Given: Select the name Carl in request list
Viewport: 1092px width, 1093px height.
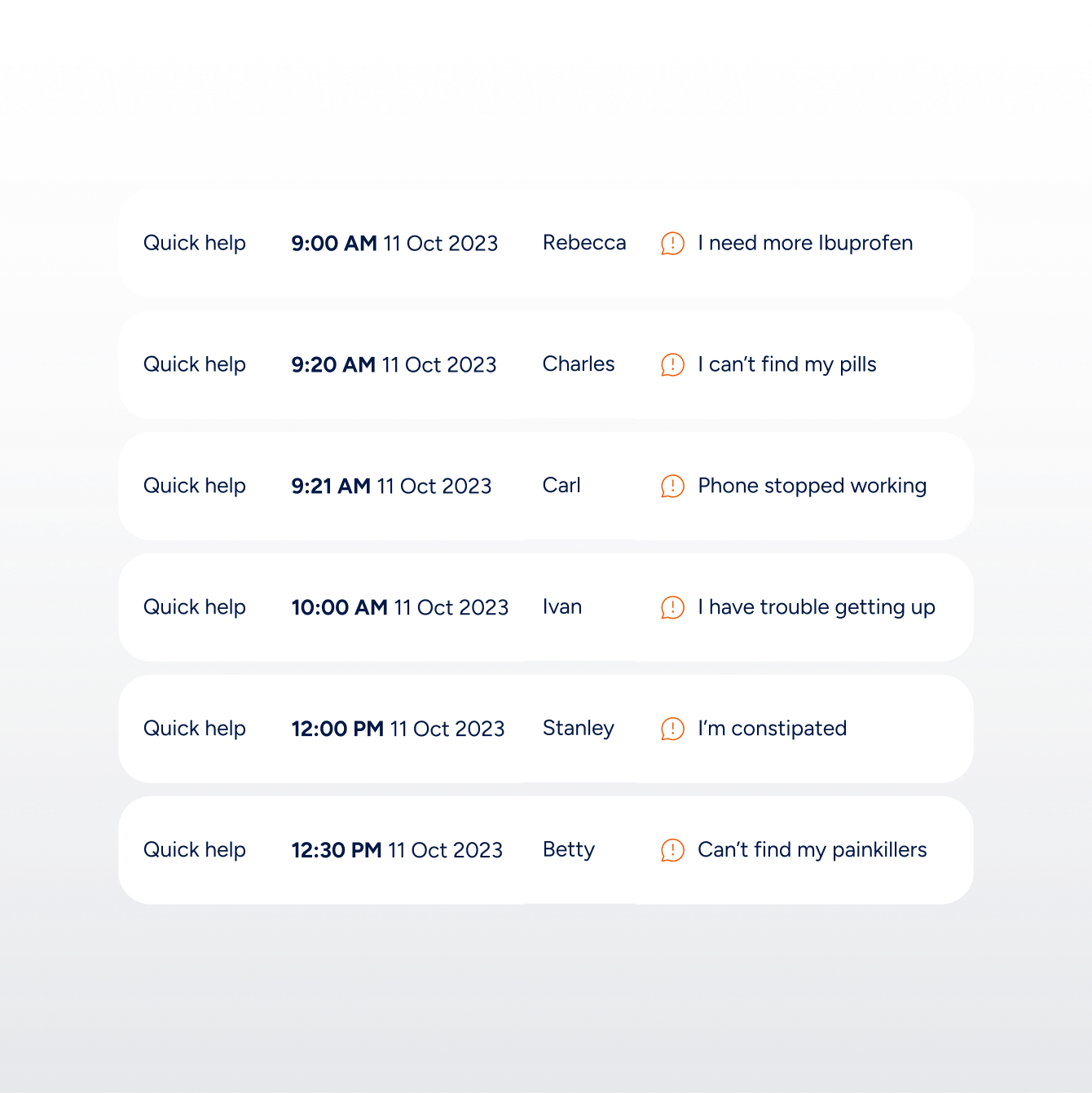Looking at the screenshot, I should 561,486.
